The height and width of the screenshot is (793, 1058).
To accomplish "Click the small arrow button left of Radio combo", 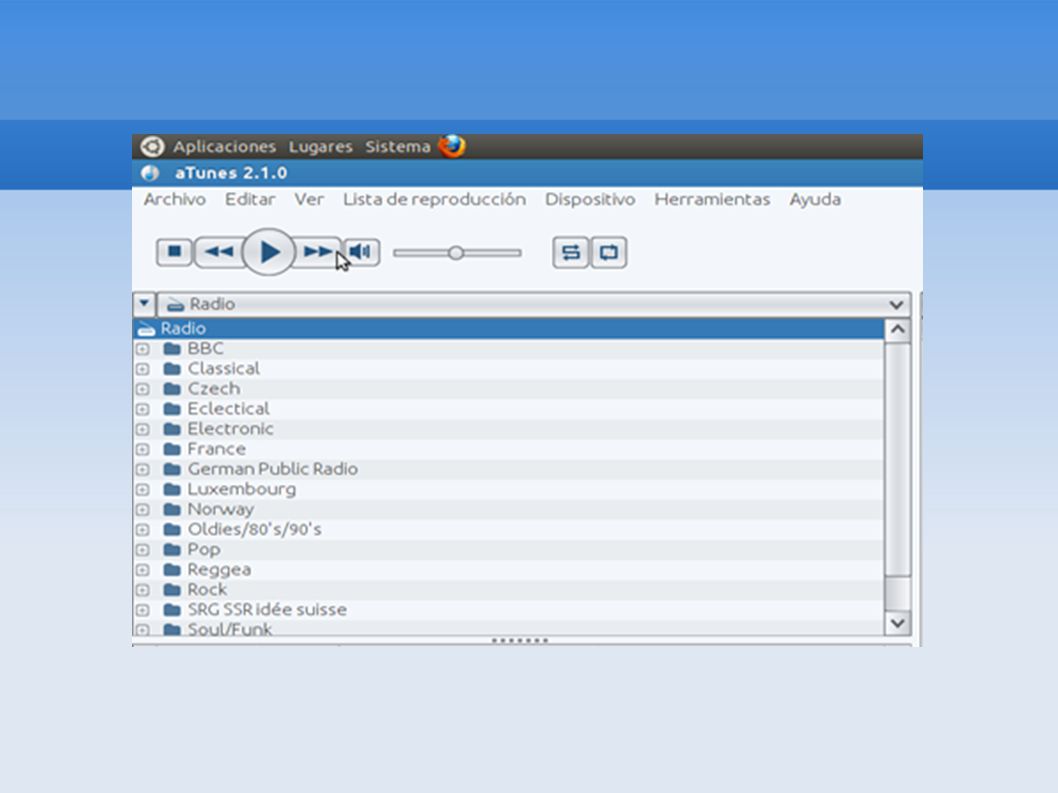I will [144, 304].
